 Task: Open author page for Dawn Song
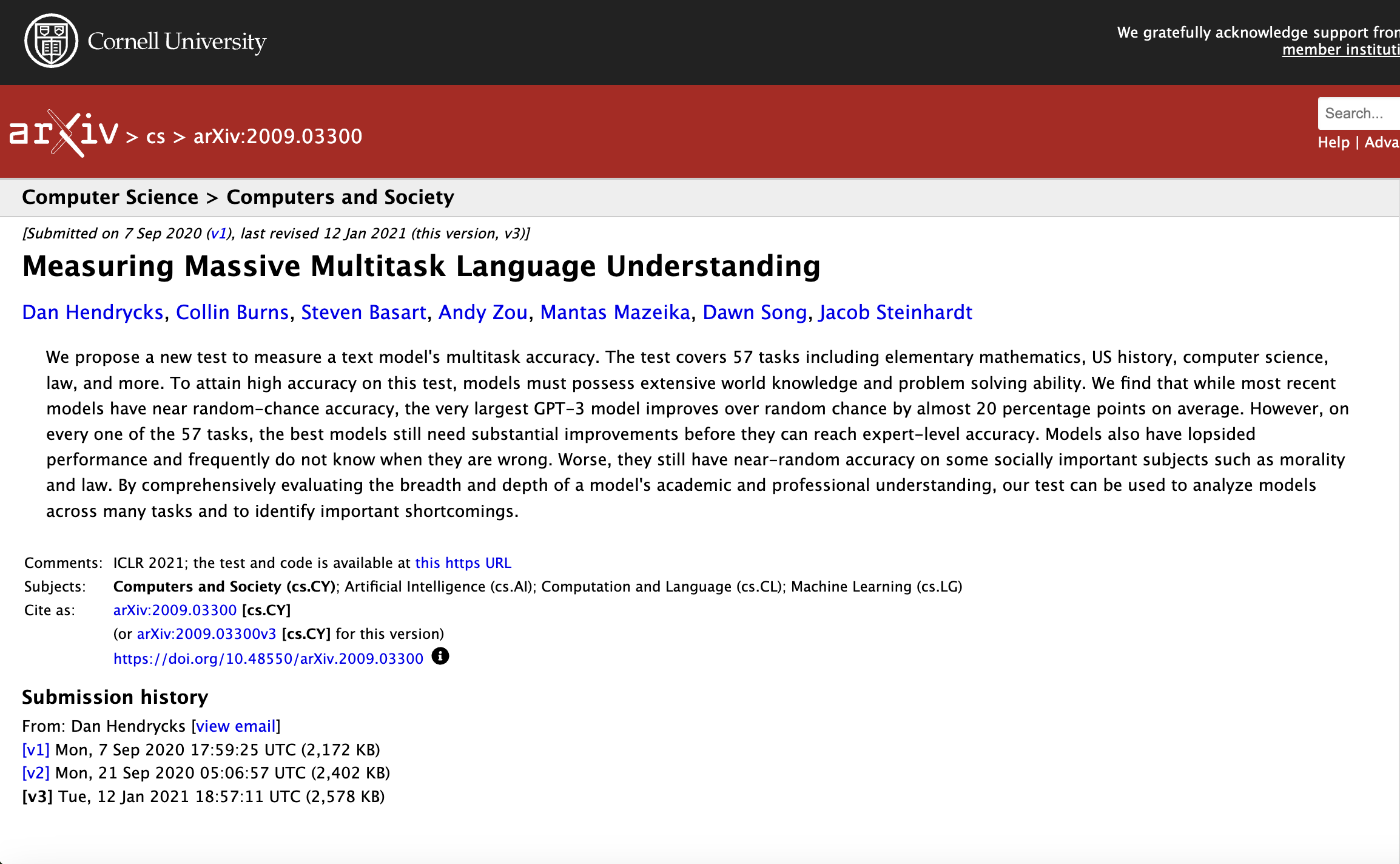[755, 312]
